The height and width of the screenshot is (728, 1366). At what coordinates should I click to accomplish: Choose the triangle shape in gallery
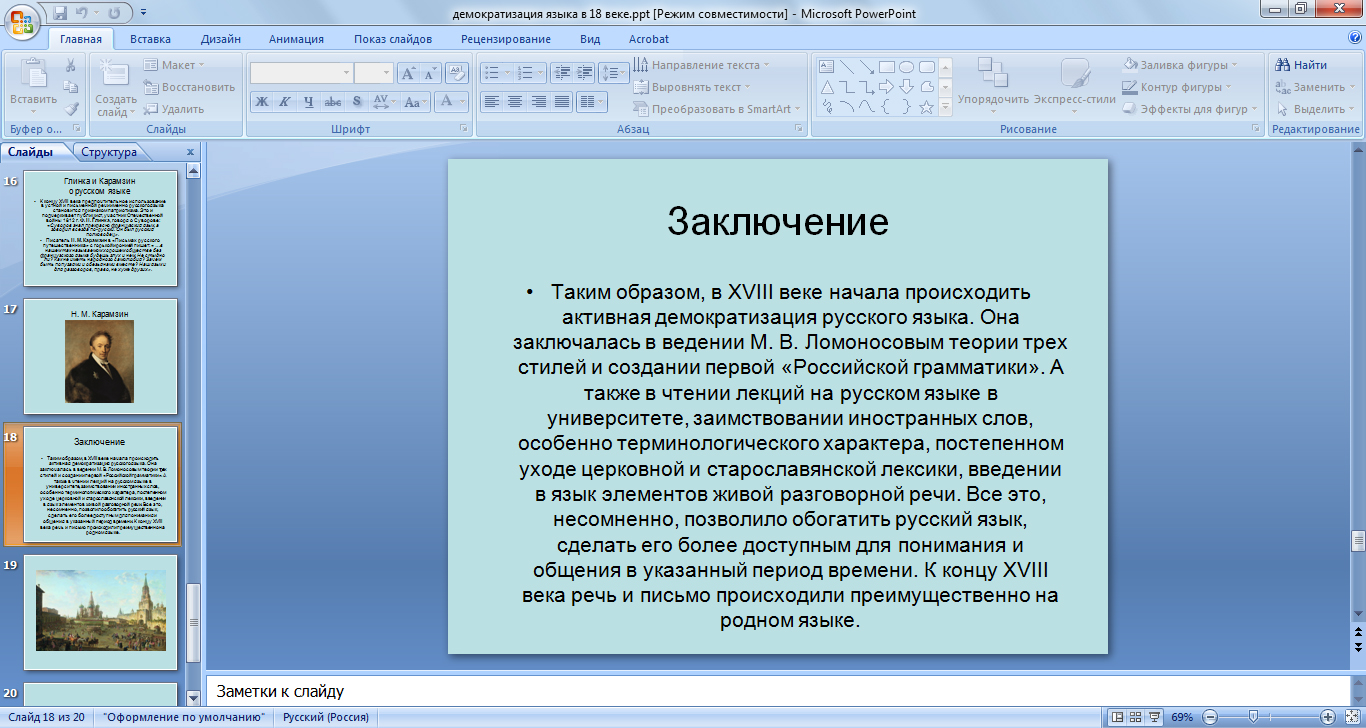827,87
